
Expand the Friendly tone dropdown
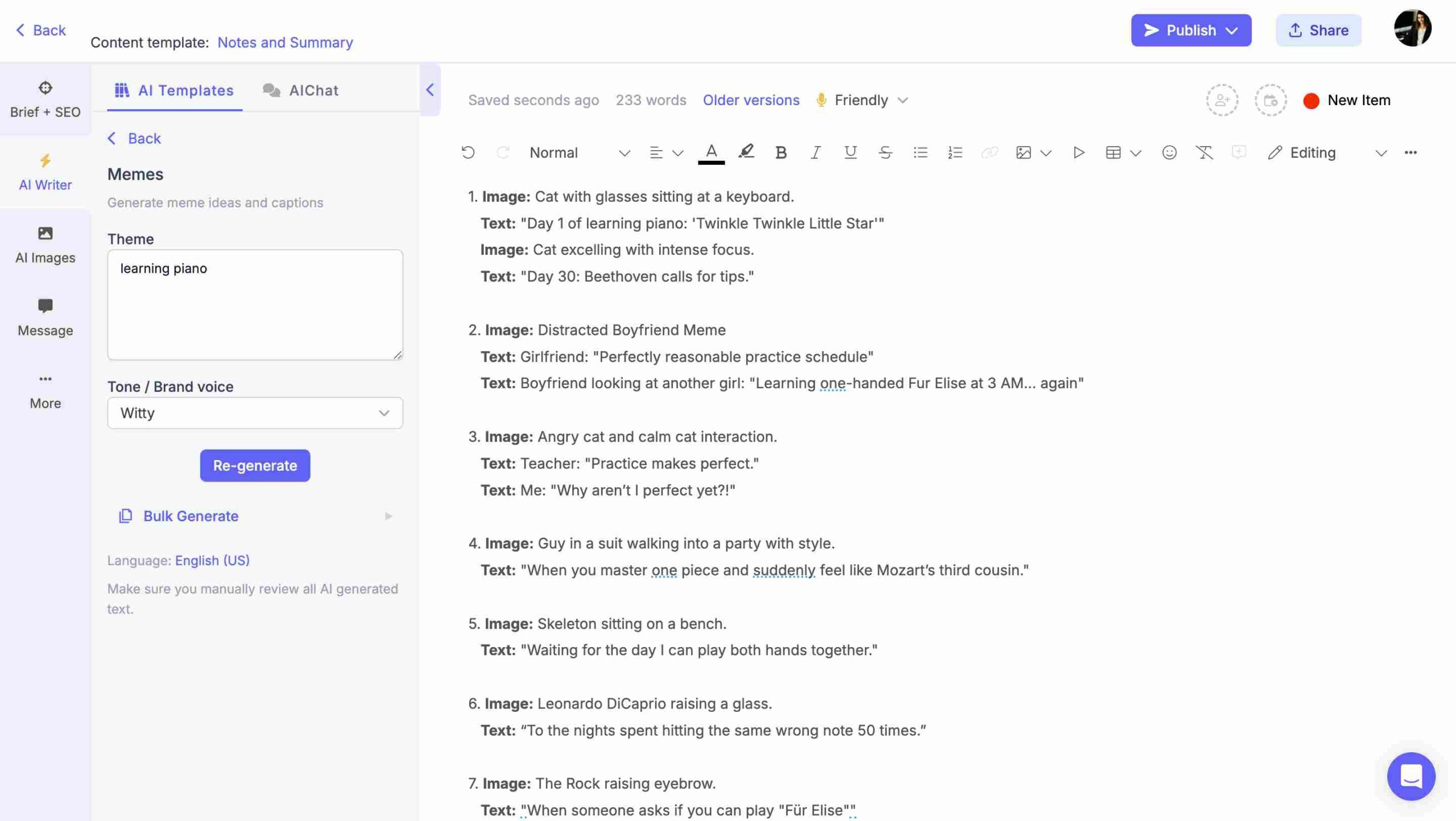coord(901,100)
